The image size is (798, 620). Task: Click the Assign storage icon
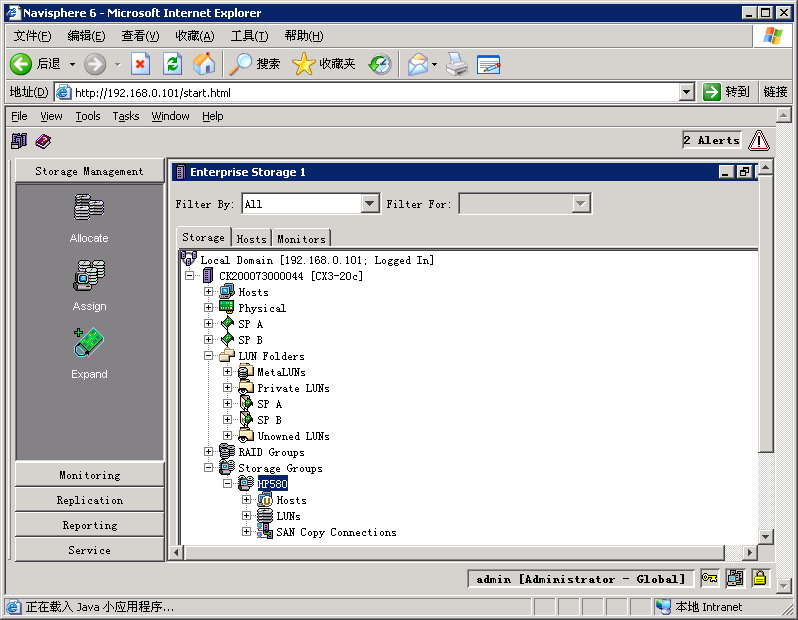tap(89, 275)
